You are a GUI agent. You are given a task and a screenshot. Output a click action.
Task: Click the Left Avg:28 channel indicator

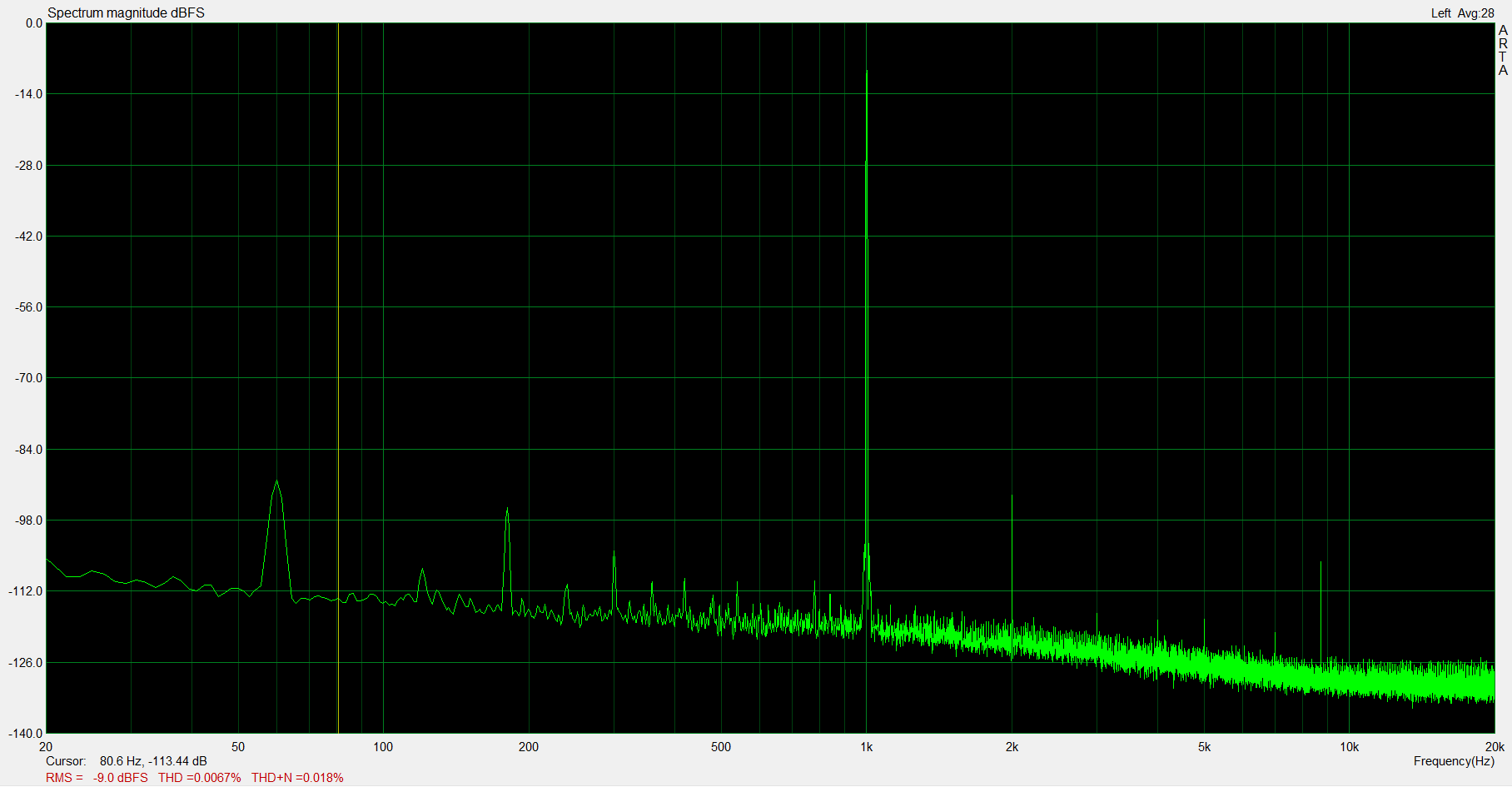pos(1462,12)
